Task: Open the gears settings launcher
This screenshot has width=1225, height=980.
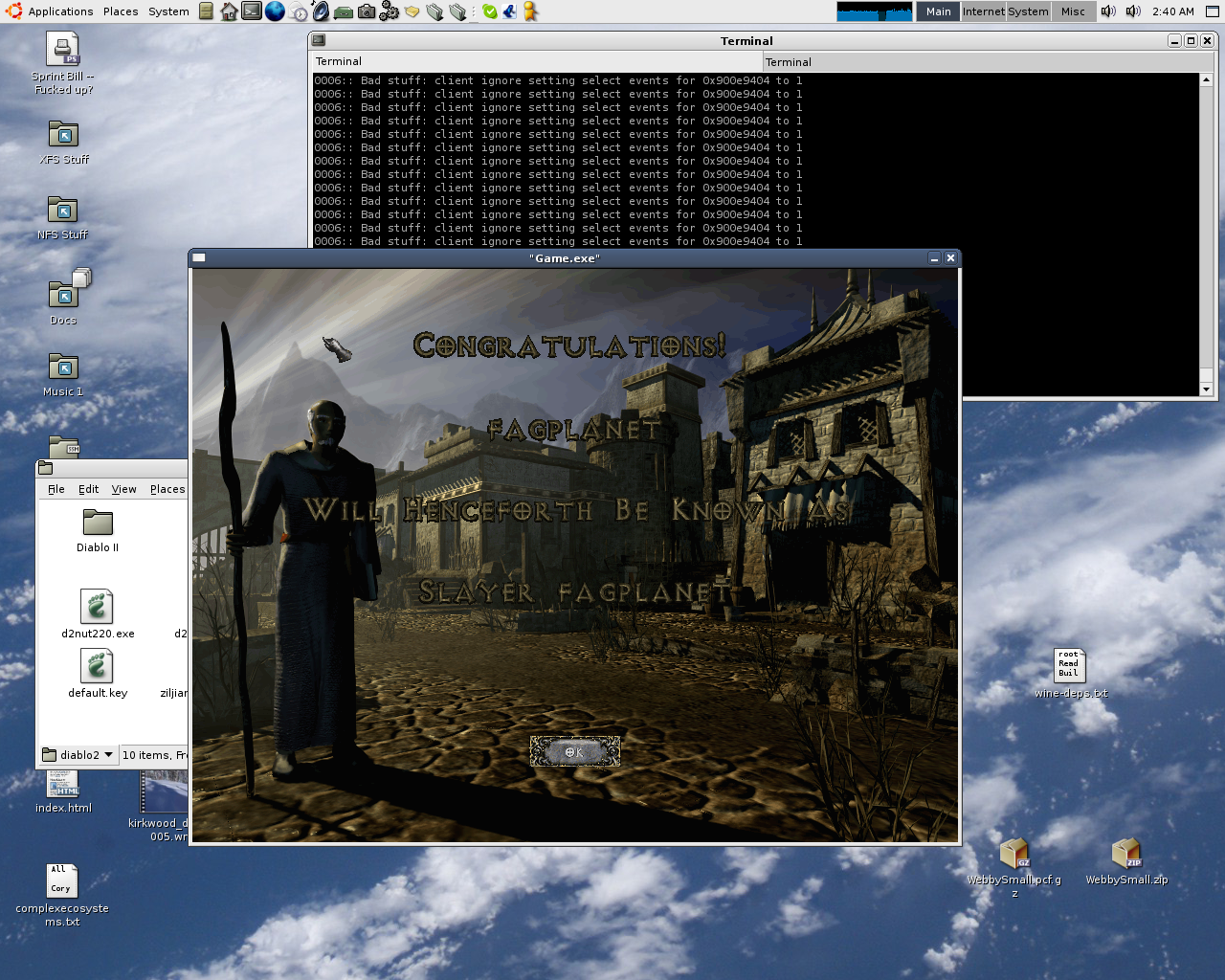Action: click(x=389, y=11)
